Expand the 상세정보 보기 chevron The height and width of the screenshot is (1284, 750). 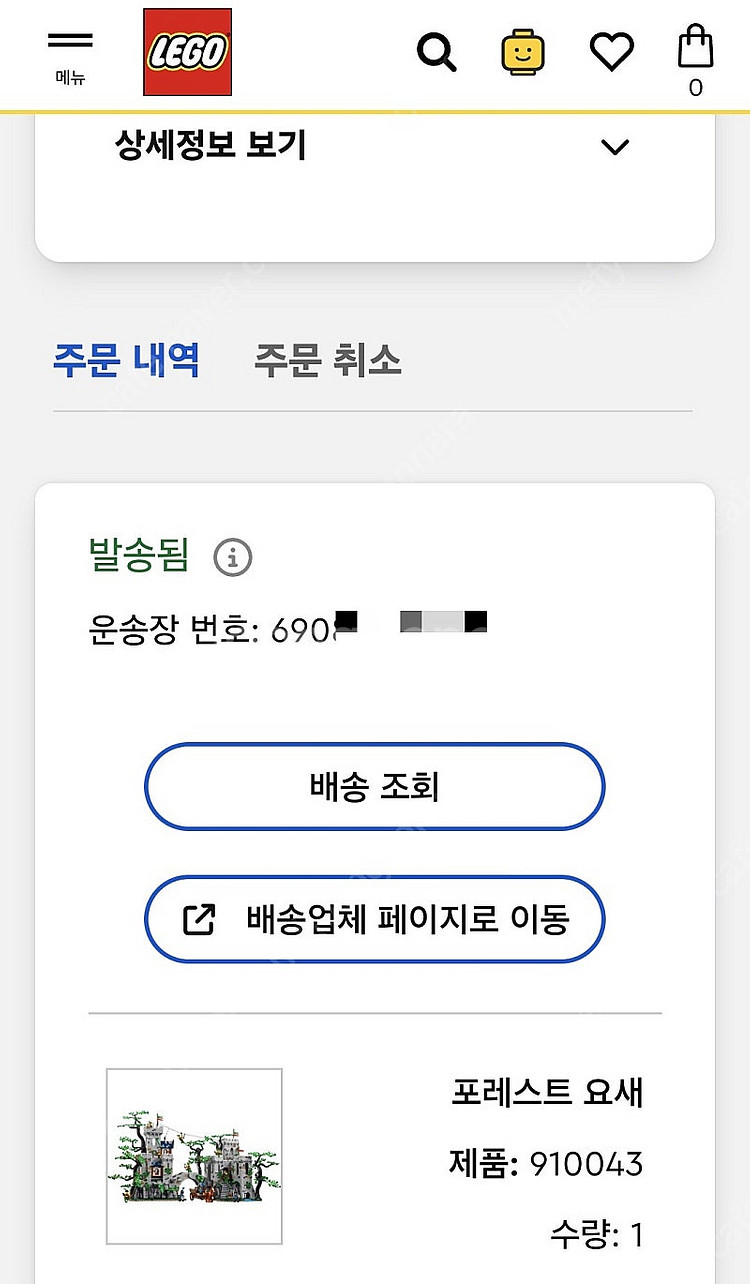point(614,147)
